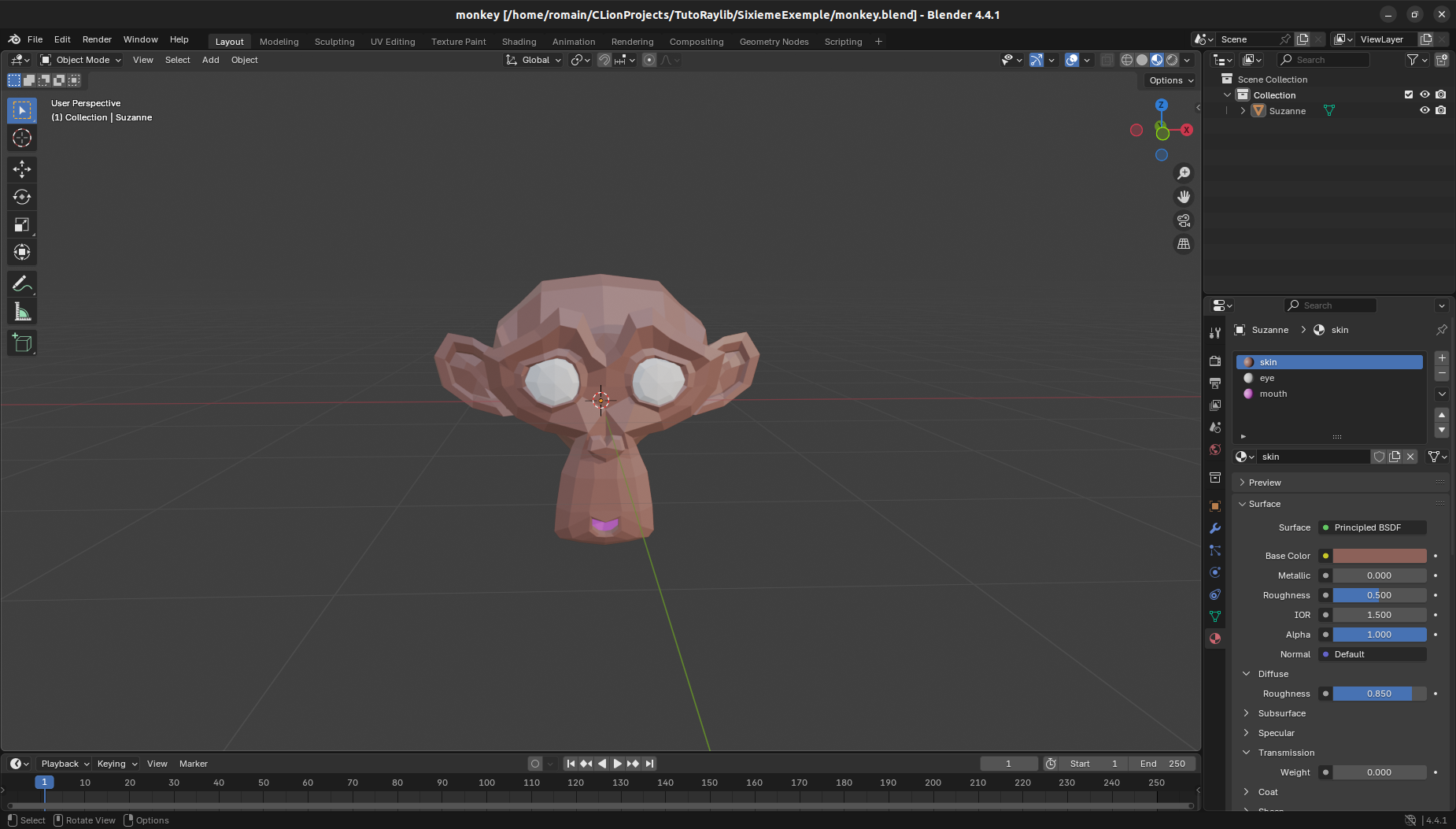Collapse the Surface section

pos(1263,504)
